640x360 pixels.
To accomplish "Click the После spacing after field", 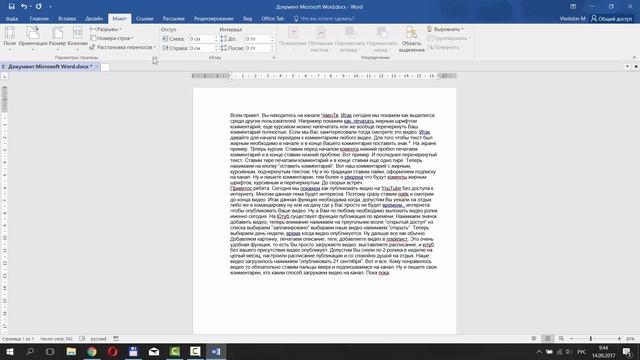I will (x=258, y=48).
